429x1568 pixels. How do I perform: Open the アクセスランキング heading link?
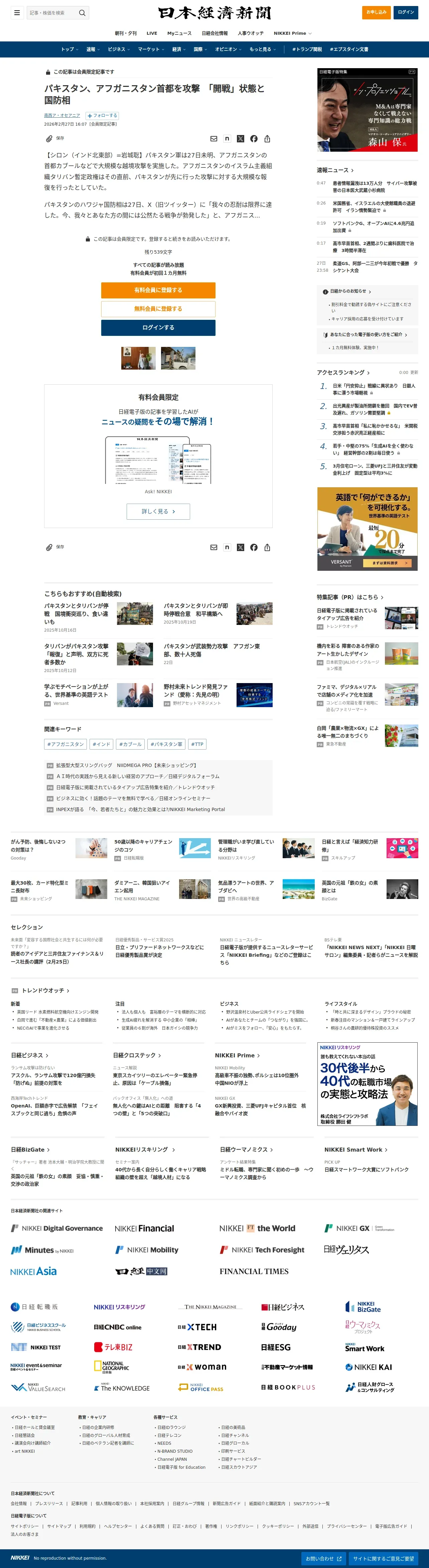[x=343, y=373]
